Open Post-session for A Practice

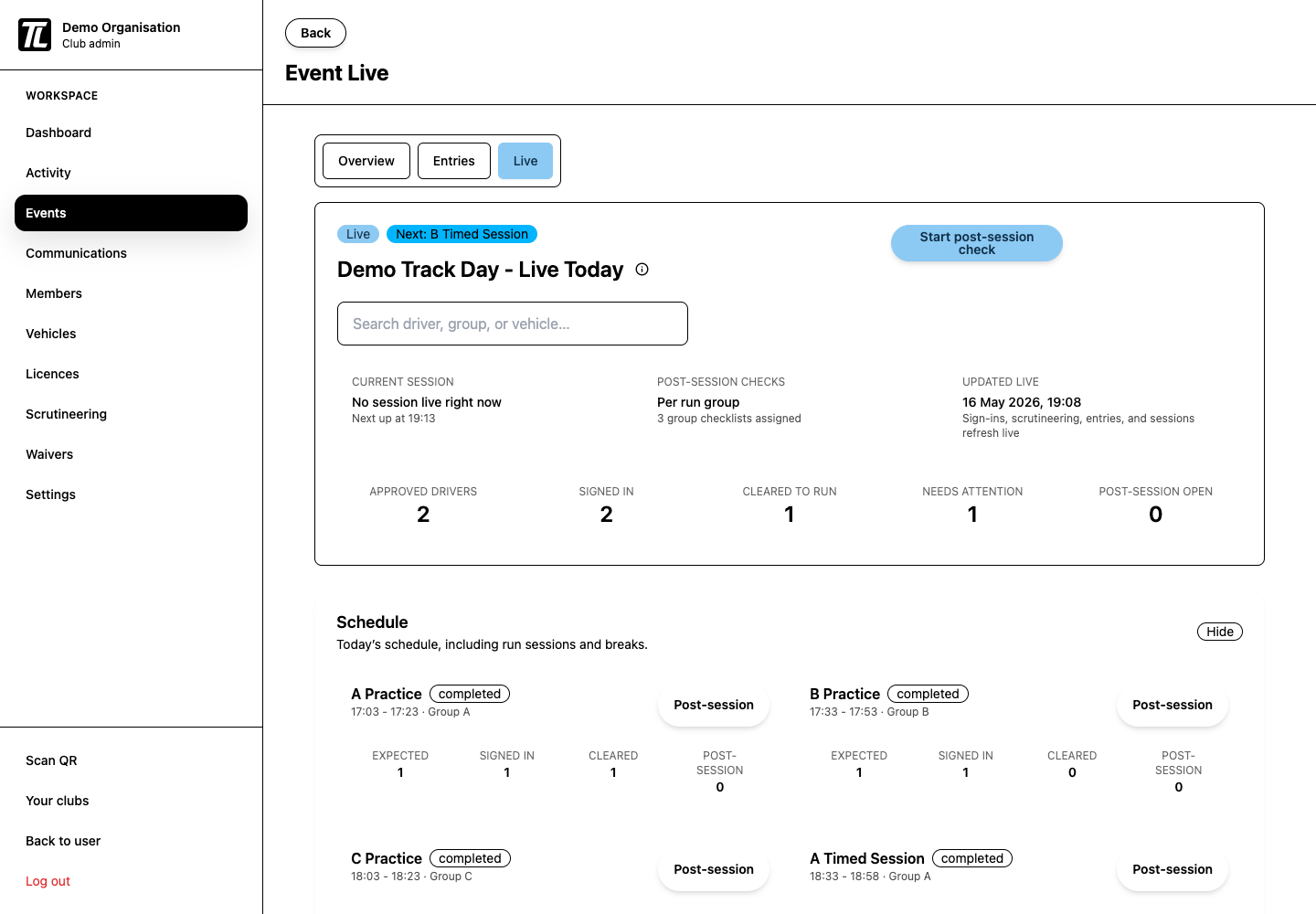(714, 705)
